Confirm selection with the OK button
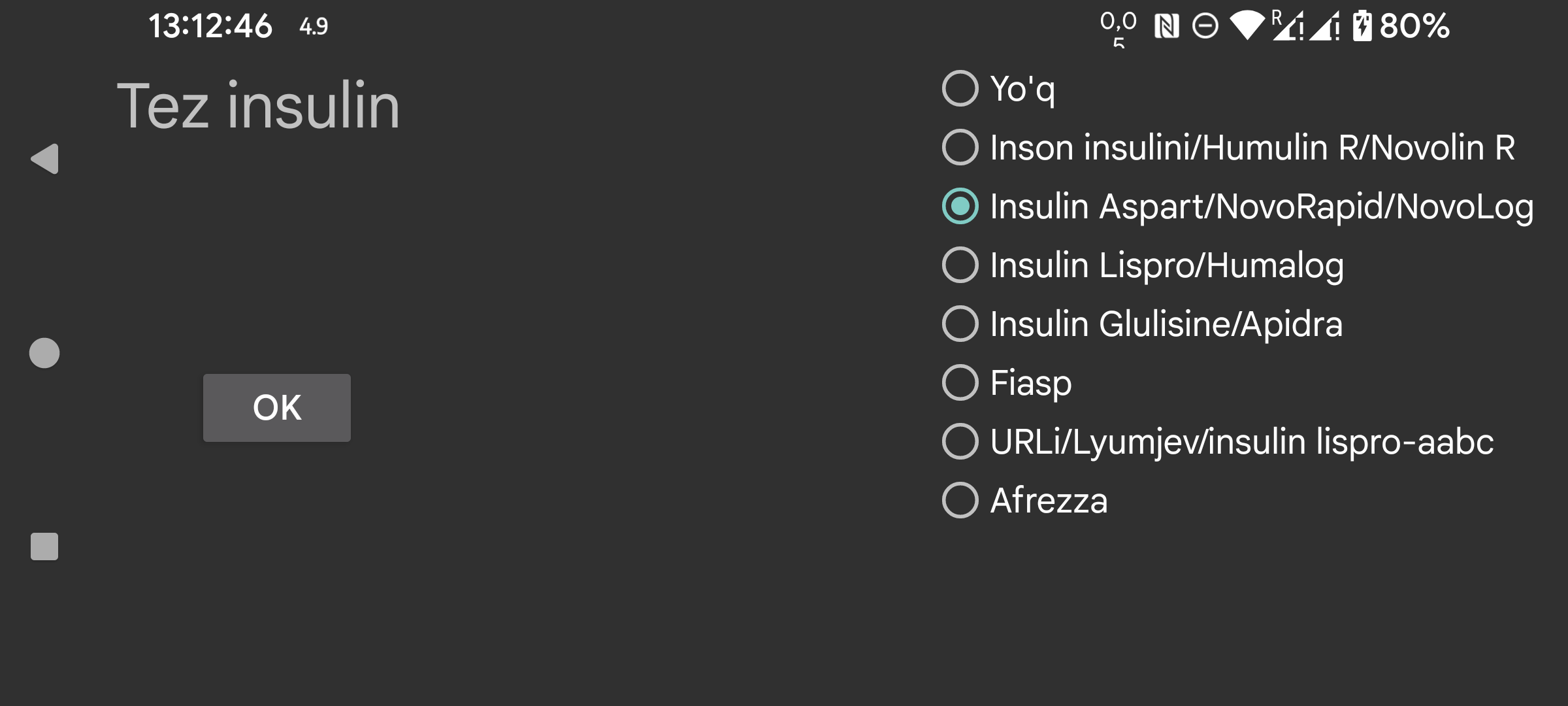Image resolution: width=1568 pixels, height=706 pixels. (276, 408)
